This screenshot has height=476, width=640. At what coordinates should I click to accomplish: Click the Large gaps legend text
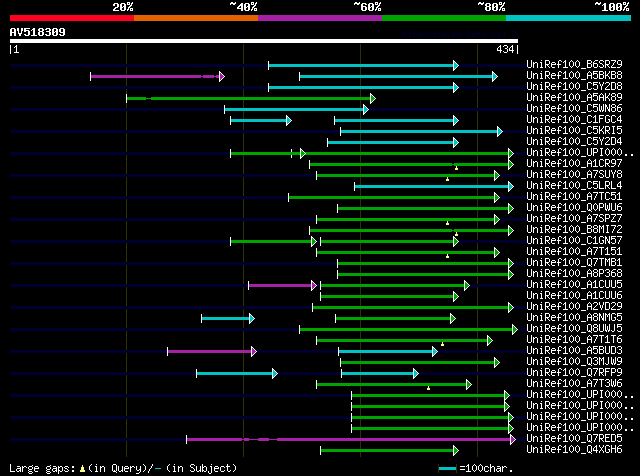(123, 468)
